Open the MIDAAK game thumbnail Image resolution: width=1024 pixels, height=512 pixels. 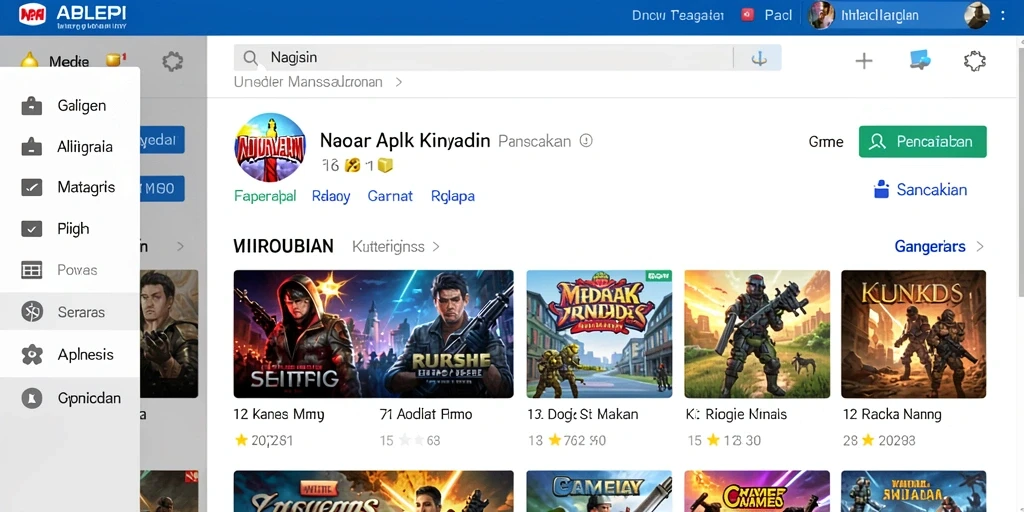tap(600, 334)
